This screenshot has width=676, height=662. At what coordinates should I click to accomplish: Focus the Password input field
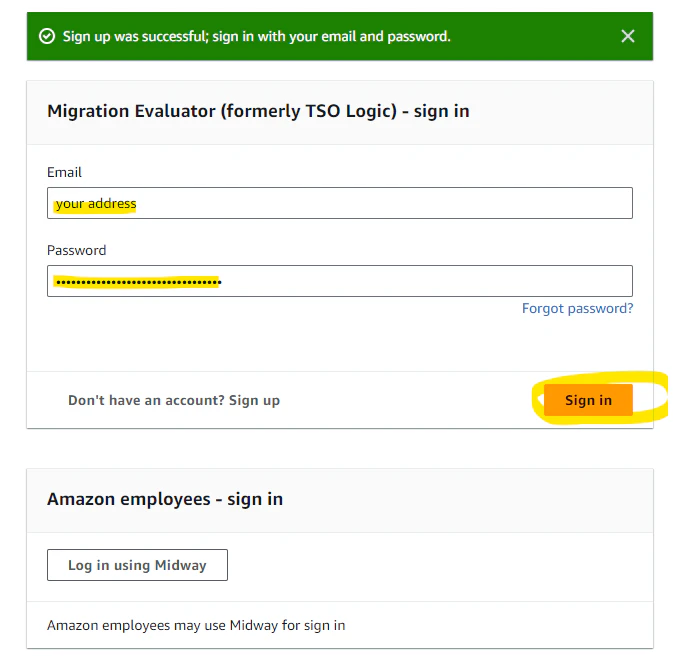[x=340, y=281]
